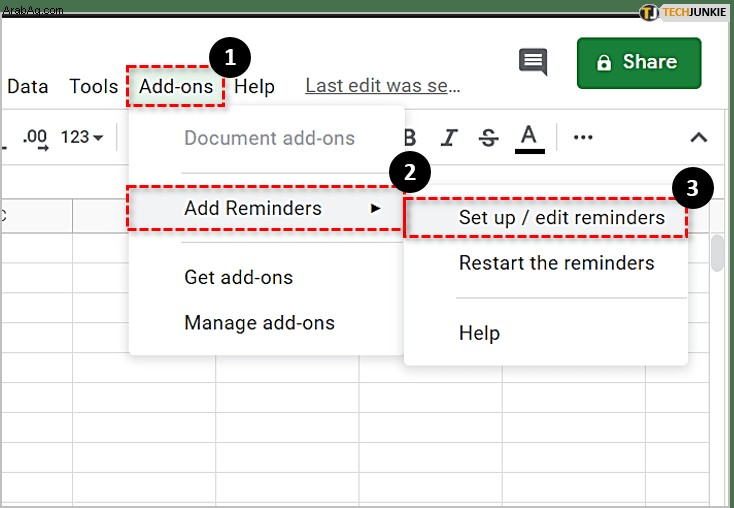Collapse the menus with the up chevron
Screen dimensions: 734x508
(x=698, y=137)
